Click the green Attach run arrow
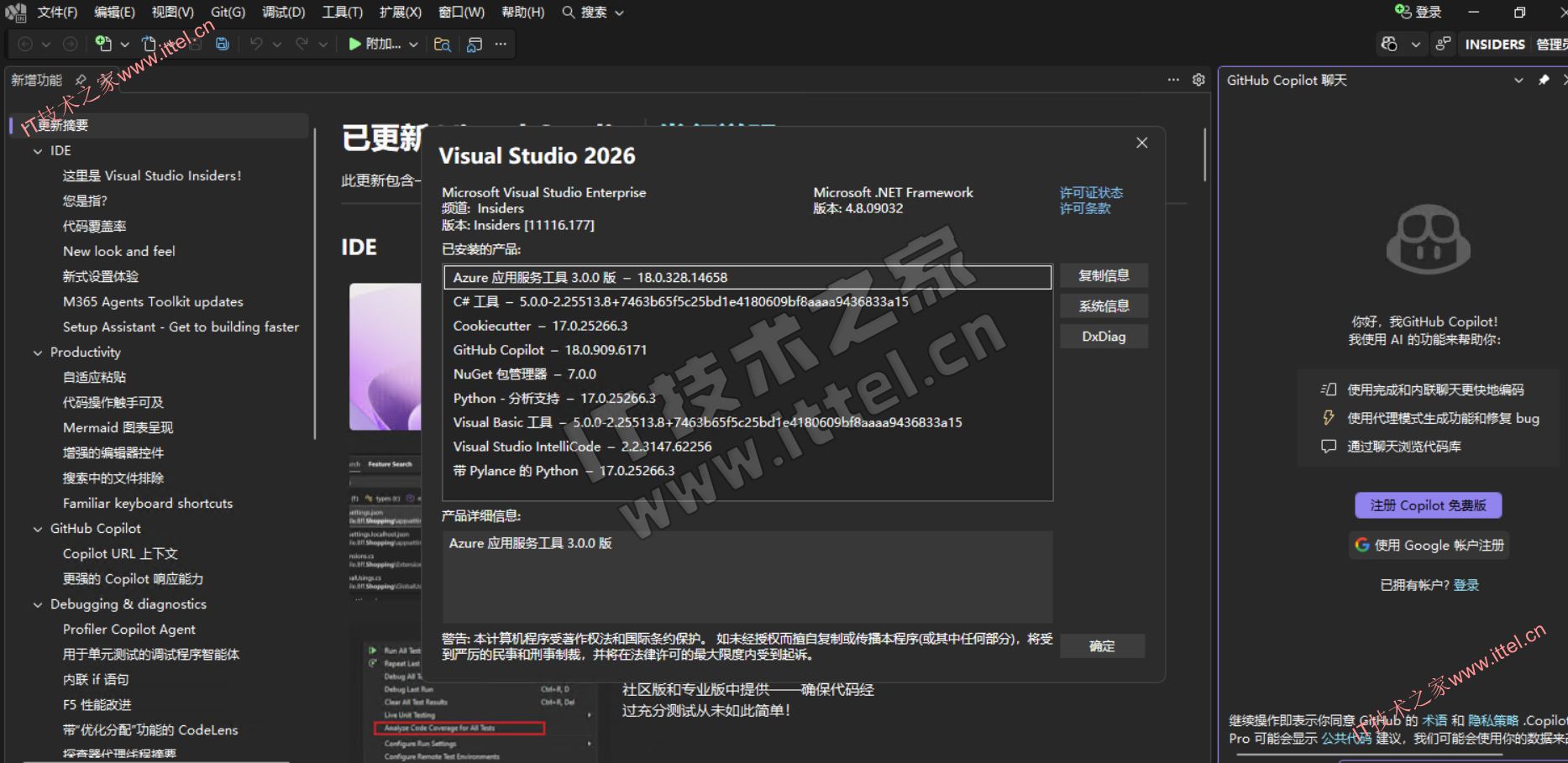This screenshot has height=763, width=1568. pyautogui.click(x=354, y=44)
